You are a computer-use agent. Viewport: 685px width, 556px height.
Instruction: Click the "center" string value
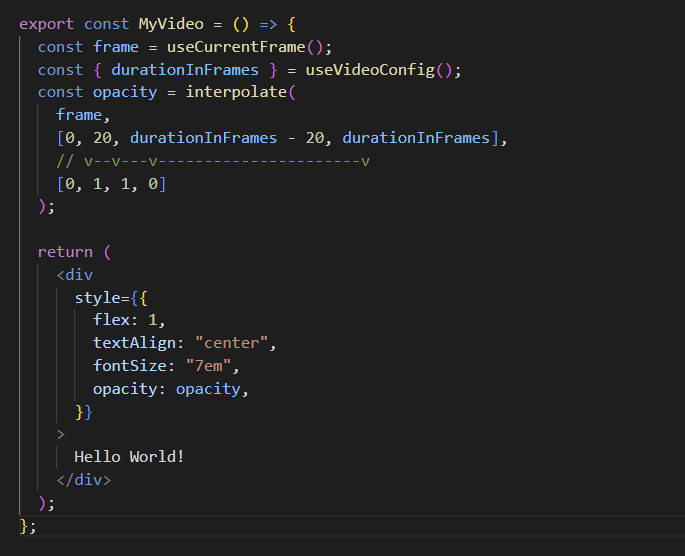231,343
